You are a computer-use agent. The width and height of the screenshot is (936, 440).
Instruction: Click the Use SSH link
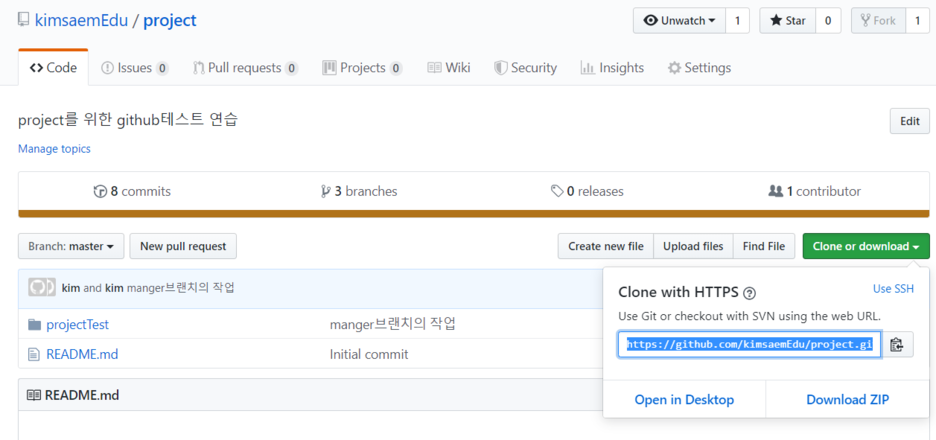pyautogui.click(x=893, y=289)
